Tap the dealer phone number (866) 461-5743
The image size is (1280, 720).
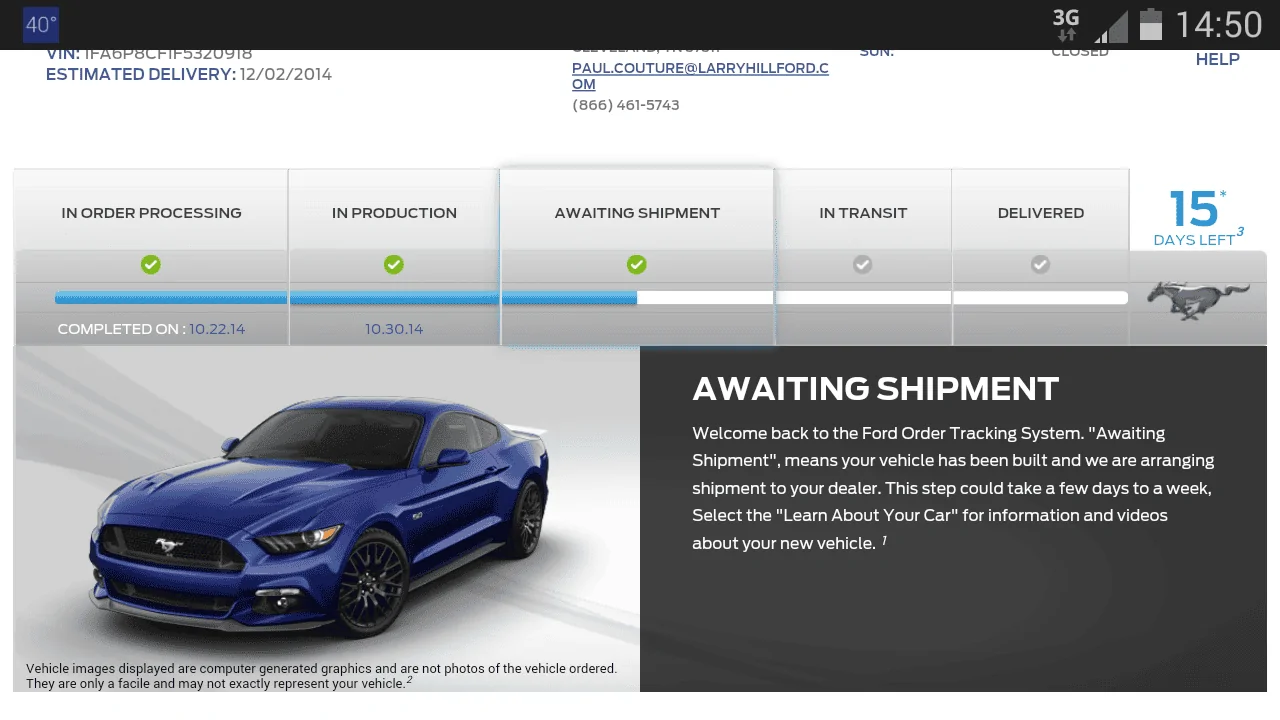pyautogui.click(x=626, y=105)
